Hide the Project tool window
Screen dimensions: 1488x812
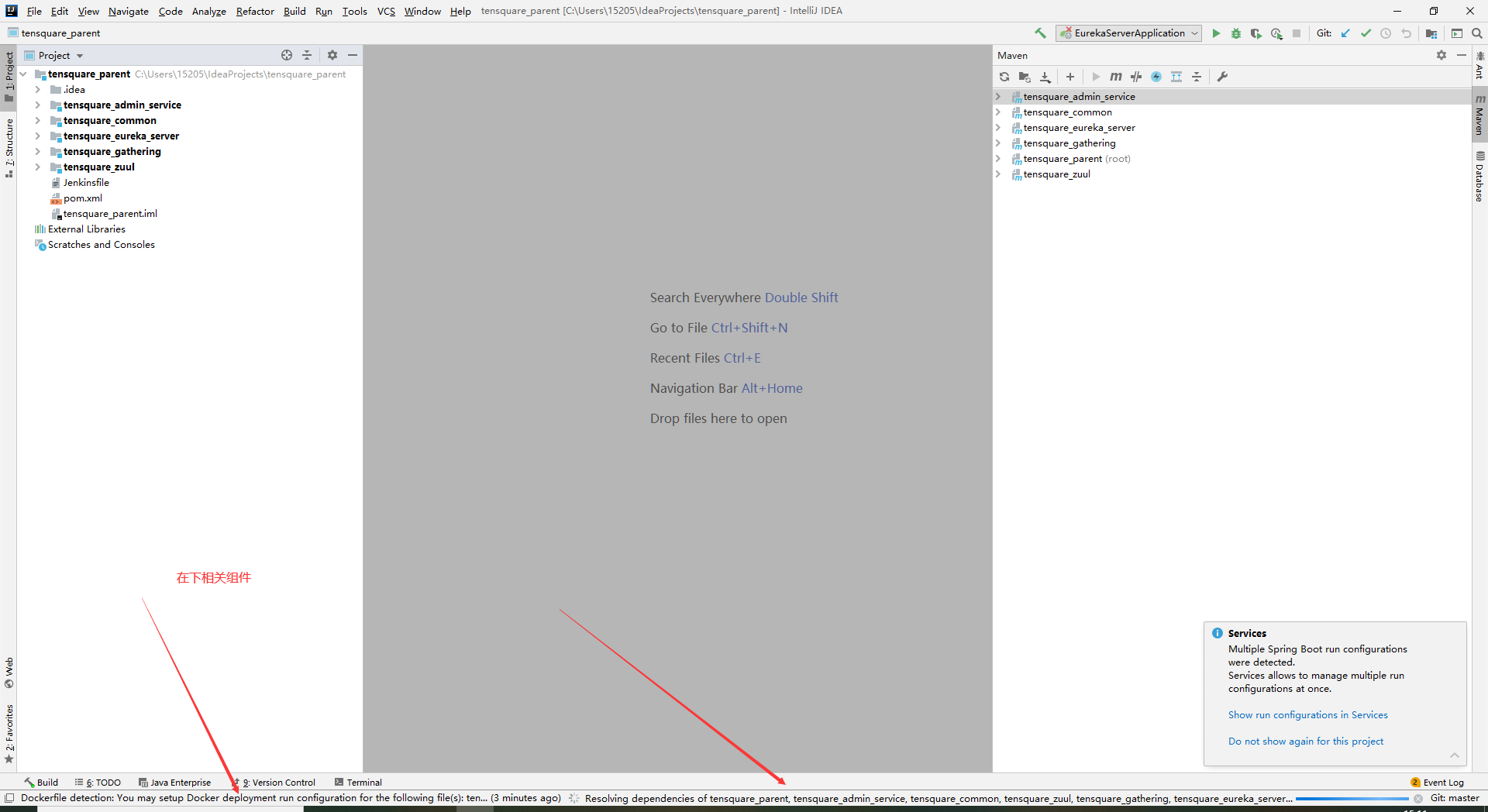(353, 55)
